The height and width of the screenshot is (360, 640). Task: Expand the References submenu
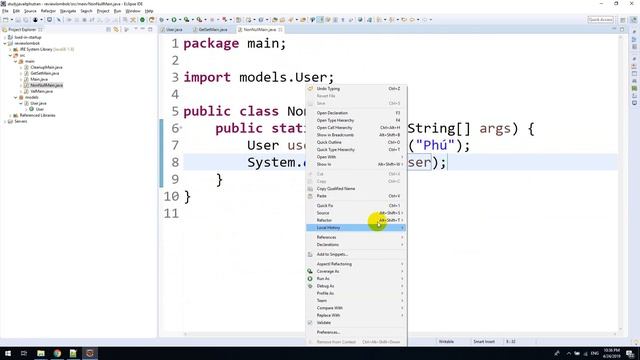pyautogui.click(x=356, y=238)
